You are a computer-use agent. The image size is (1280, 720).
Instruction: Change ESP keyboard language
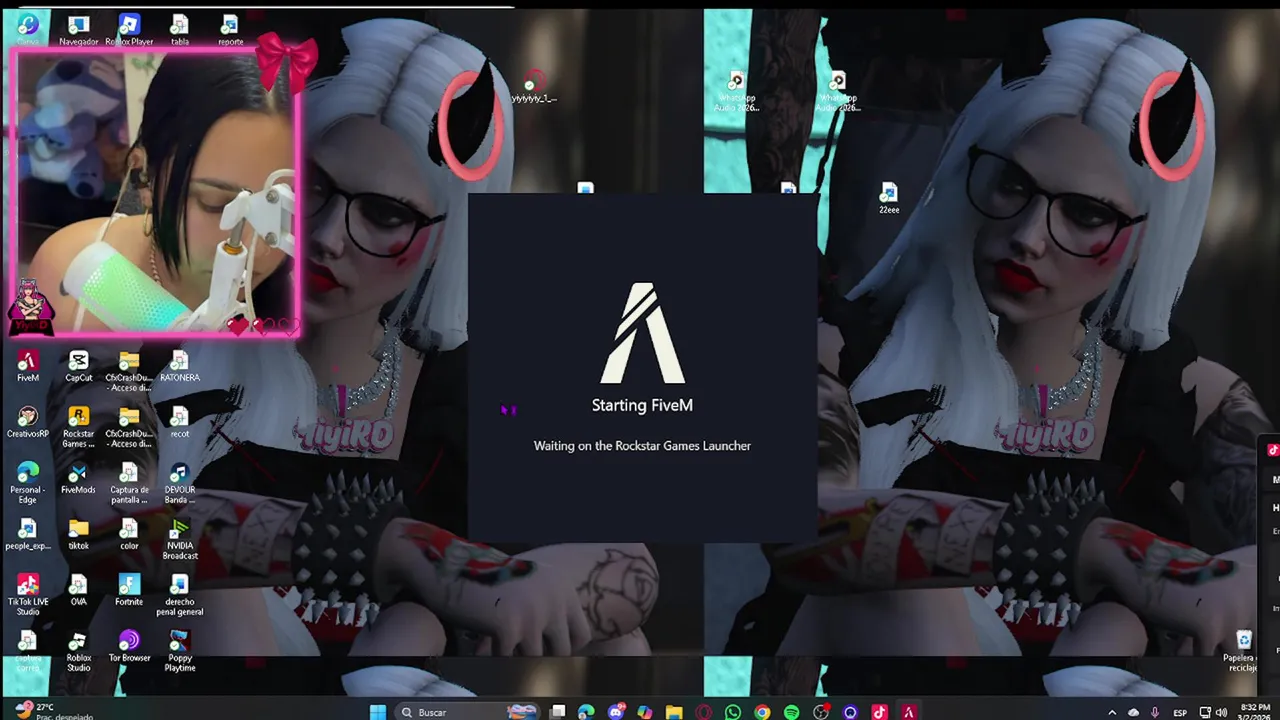coord(1180,712)
